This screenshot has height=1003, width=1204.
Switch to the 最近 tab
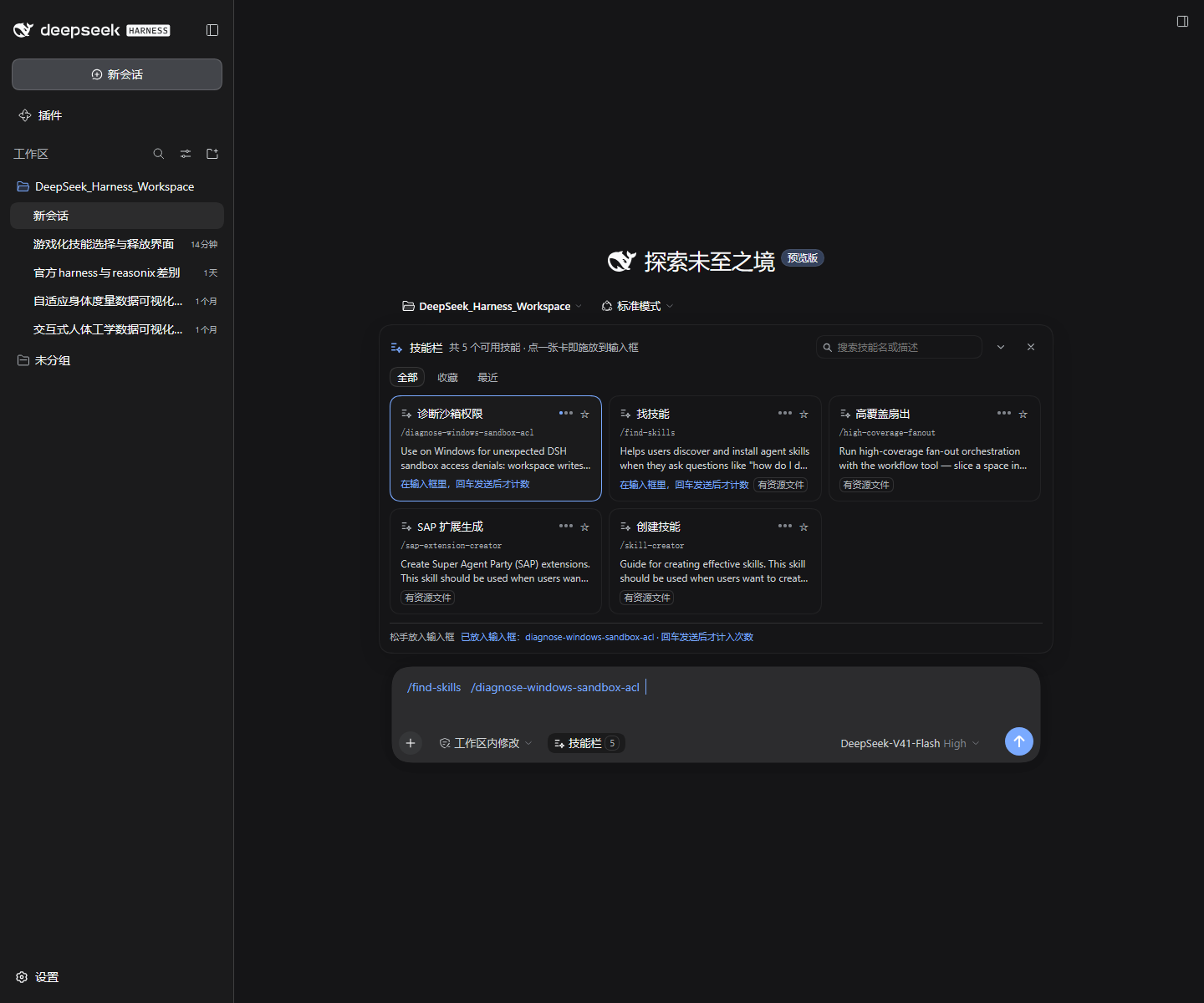click(x=487, y=378)
